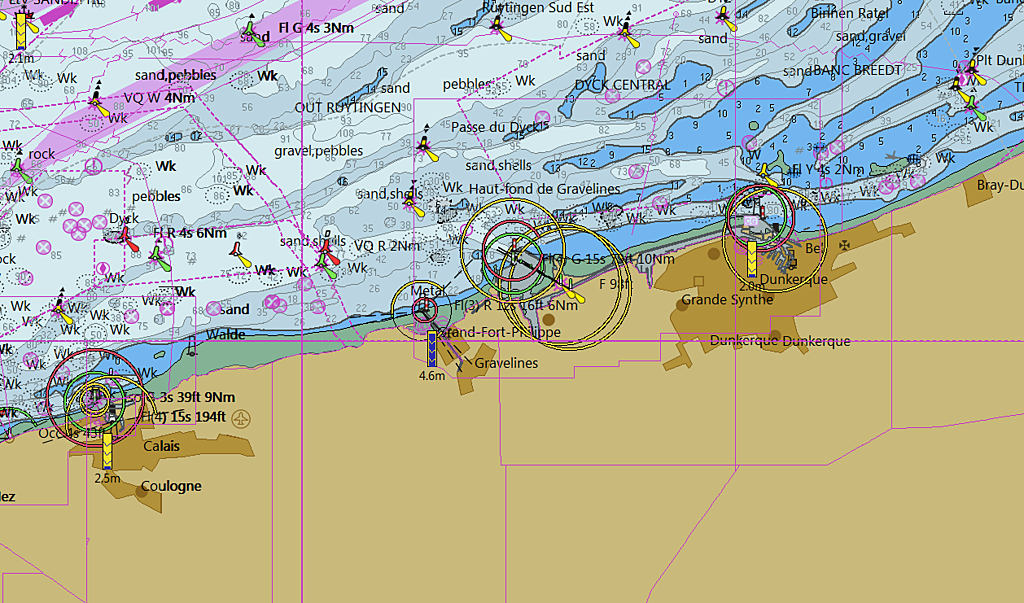Click the Gravelines town label
Viewport: 1024px width, 603px height.
pos(506,363)
